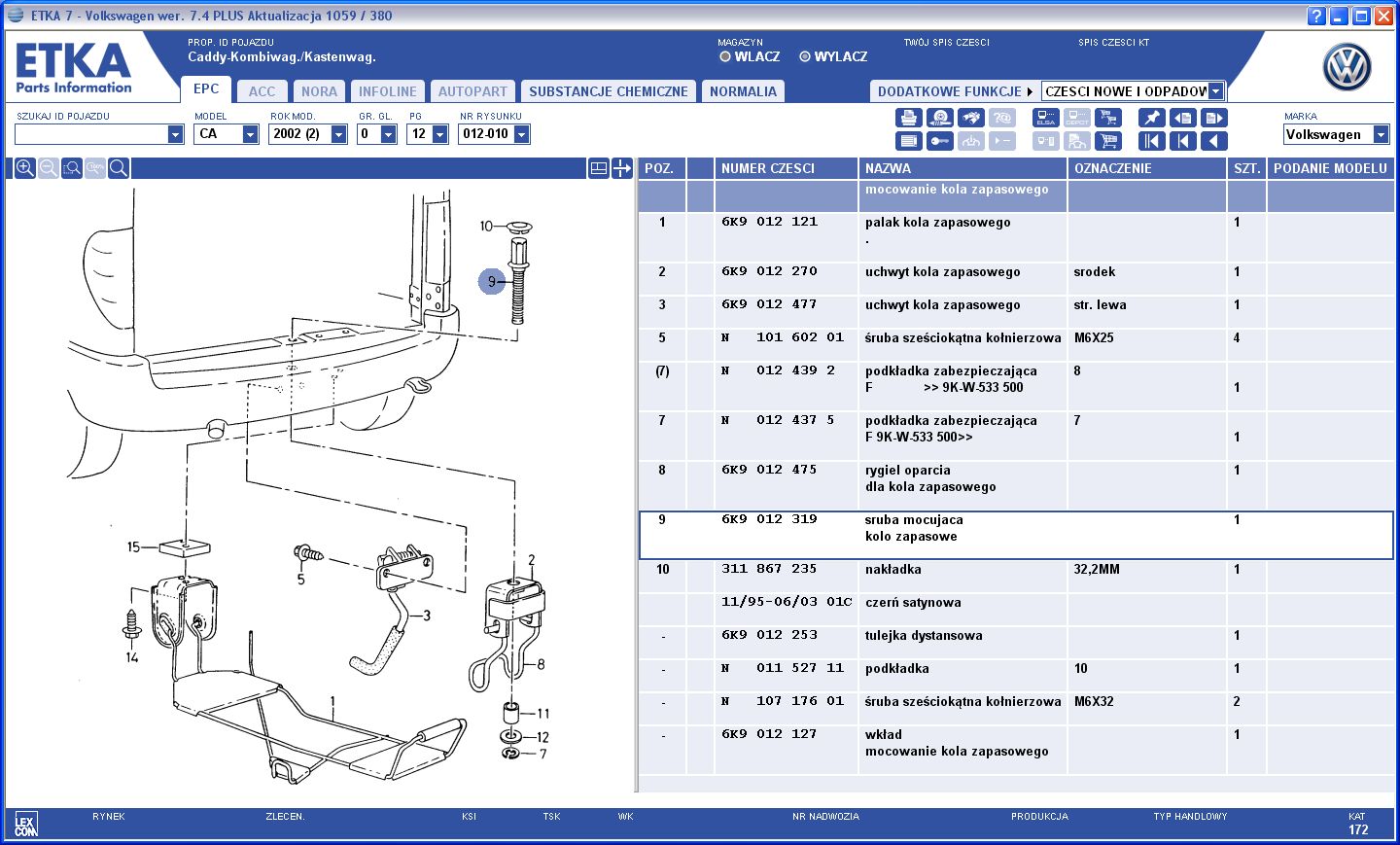1400x845 pixels.
Task: Click callout number 3 in the diagram
Action: pos(426,616)
